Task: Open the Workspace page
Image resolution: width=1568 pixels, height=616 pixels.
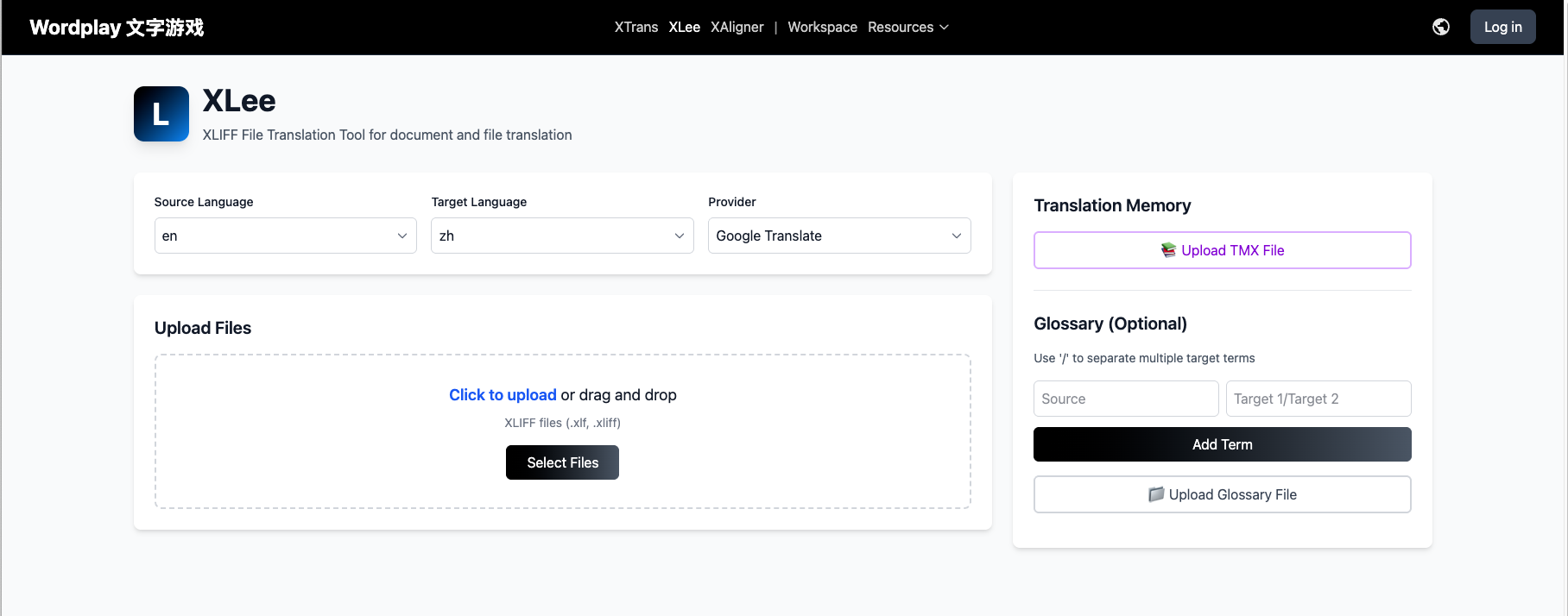Action: 822,27
